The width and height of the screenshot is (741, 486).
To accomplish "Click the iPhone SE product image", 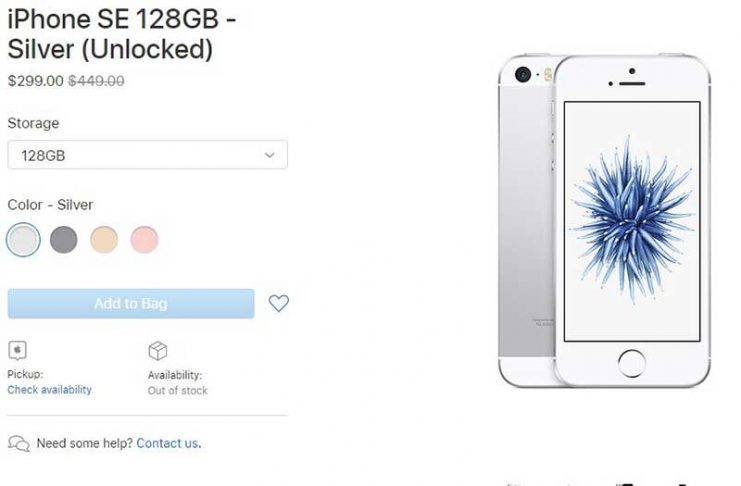I will tap(604, 221).
